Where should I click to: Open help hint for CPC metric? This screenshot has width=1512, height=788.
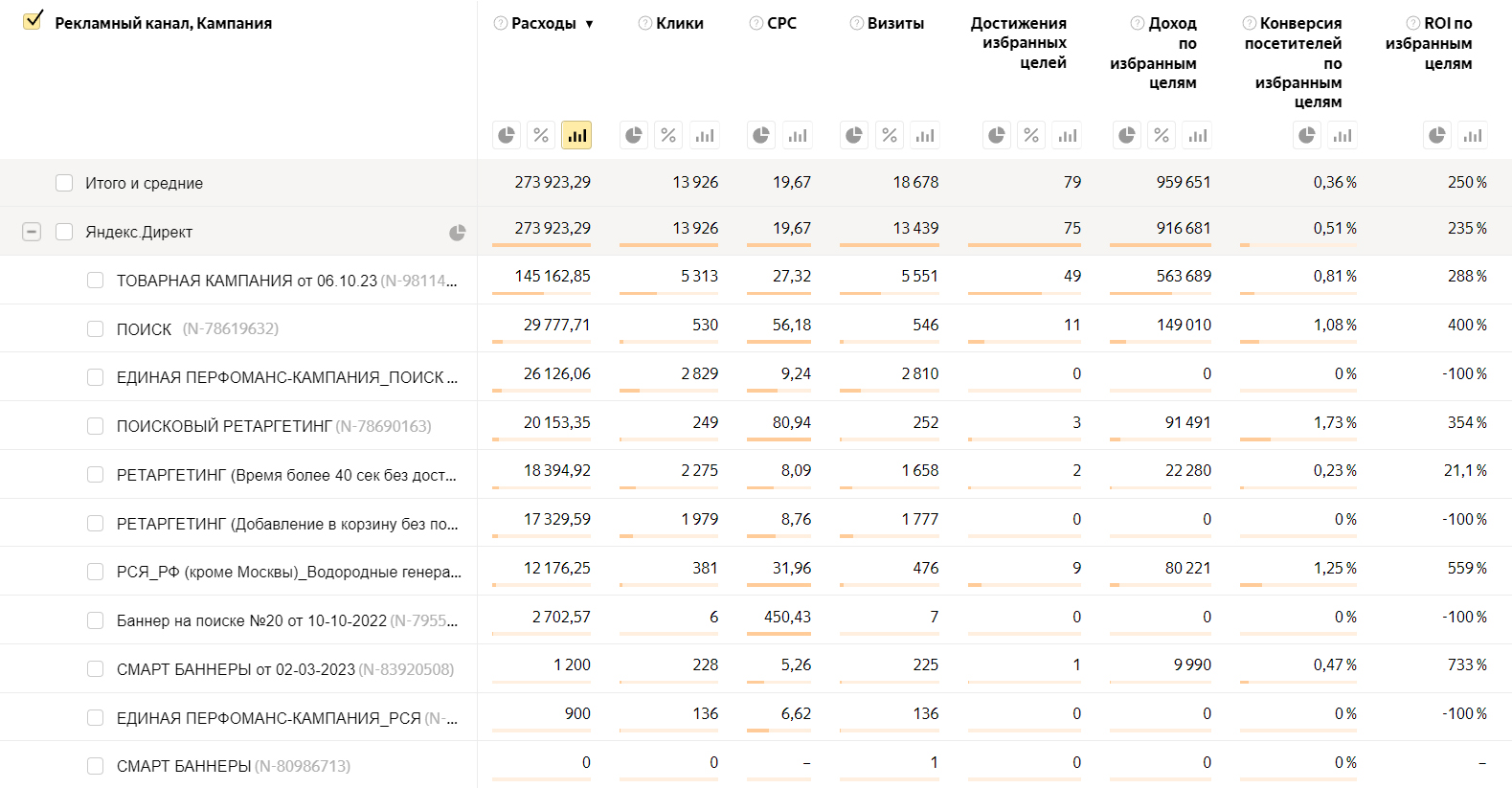click(756, 23)
